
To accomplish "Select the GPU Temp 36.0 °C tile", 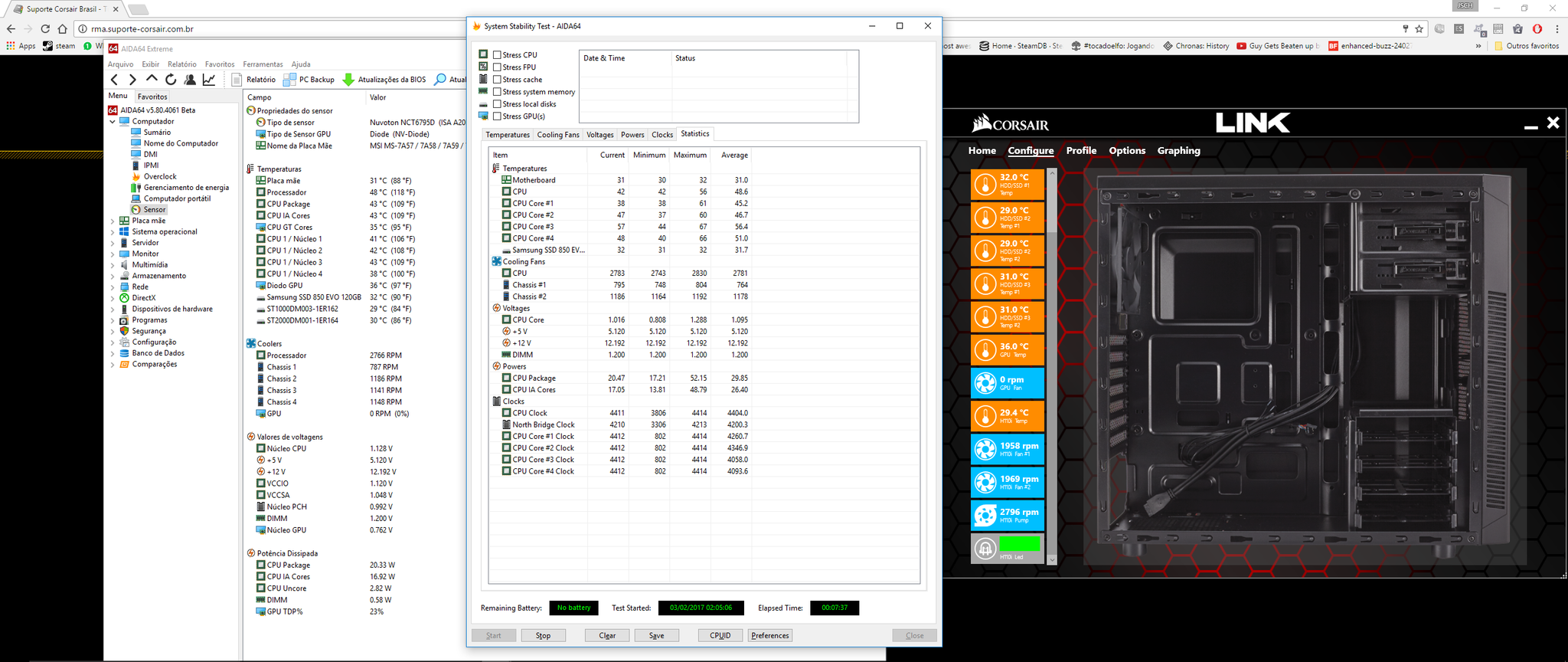I will tap(1008, 350).
